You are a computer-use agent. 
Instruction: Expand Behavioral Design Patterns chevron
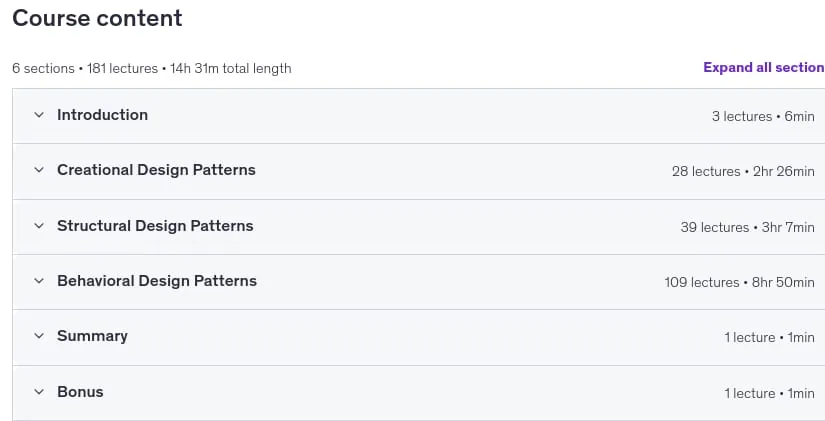pyautogui.click(x=39, y=281)
